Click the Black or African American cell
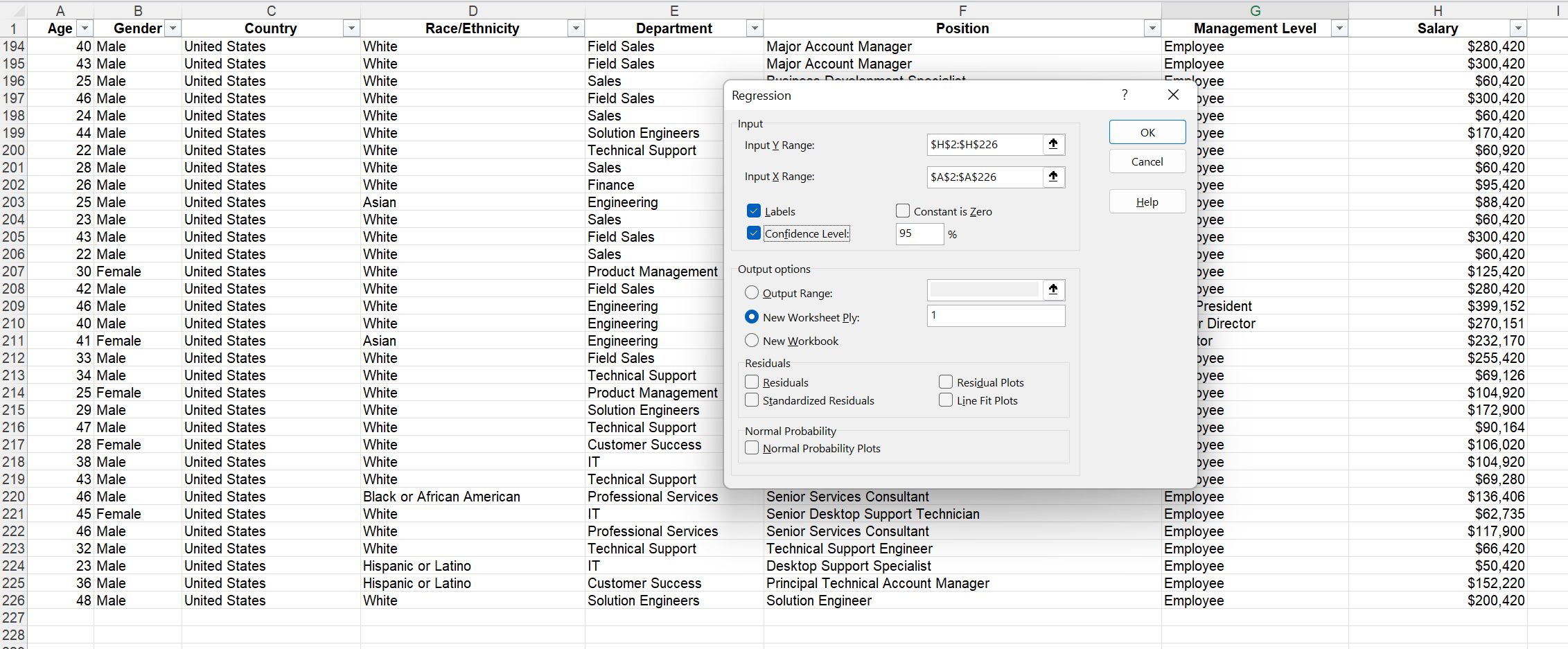The height and width of the screenshot is (649, 1568). [473, 497]
